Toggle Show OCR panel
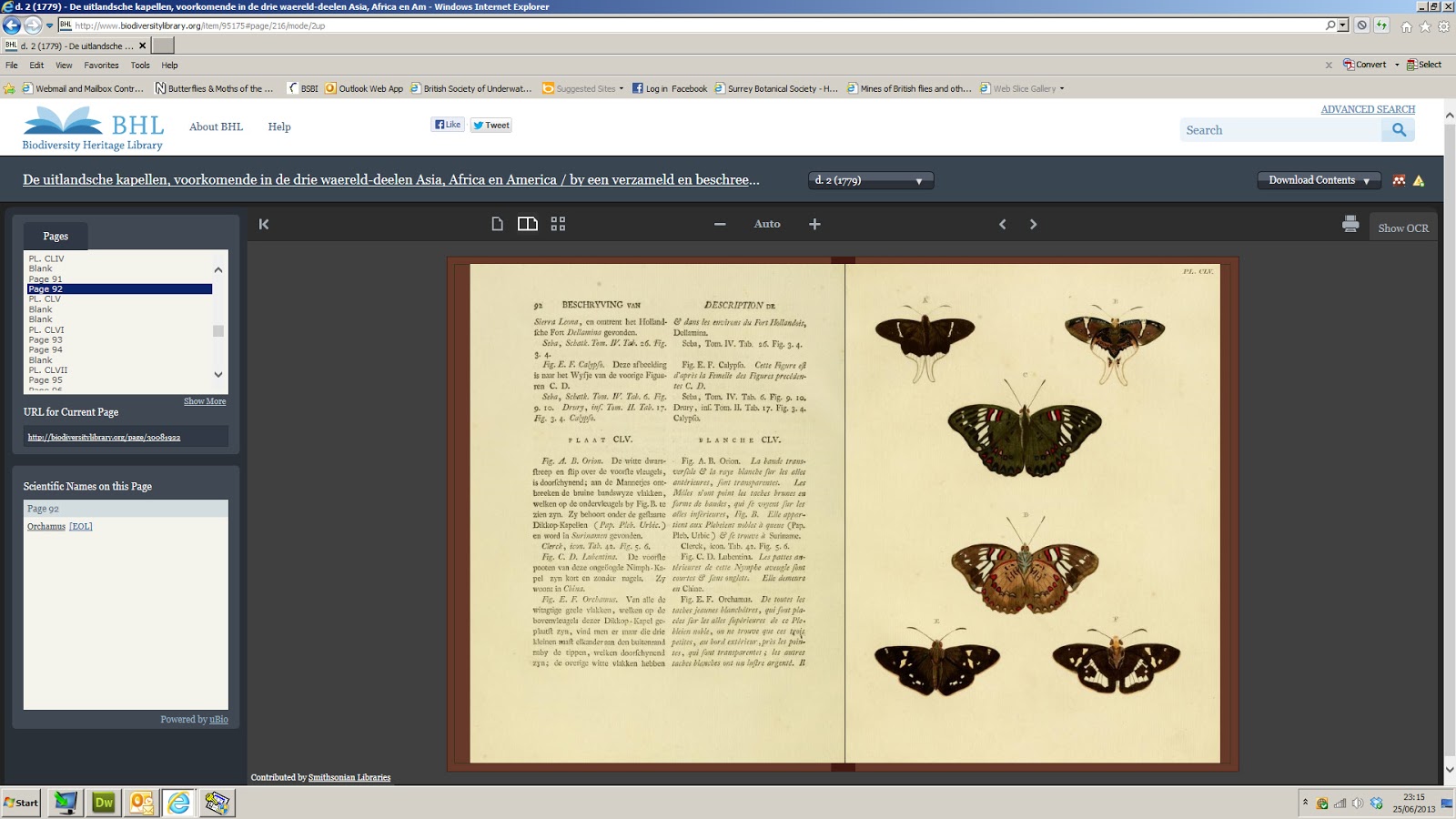Image resolution: width=1456 pixels, height=819 pixels. pyautogui.click(x=1402, y=228)
